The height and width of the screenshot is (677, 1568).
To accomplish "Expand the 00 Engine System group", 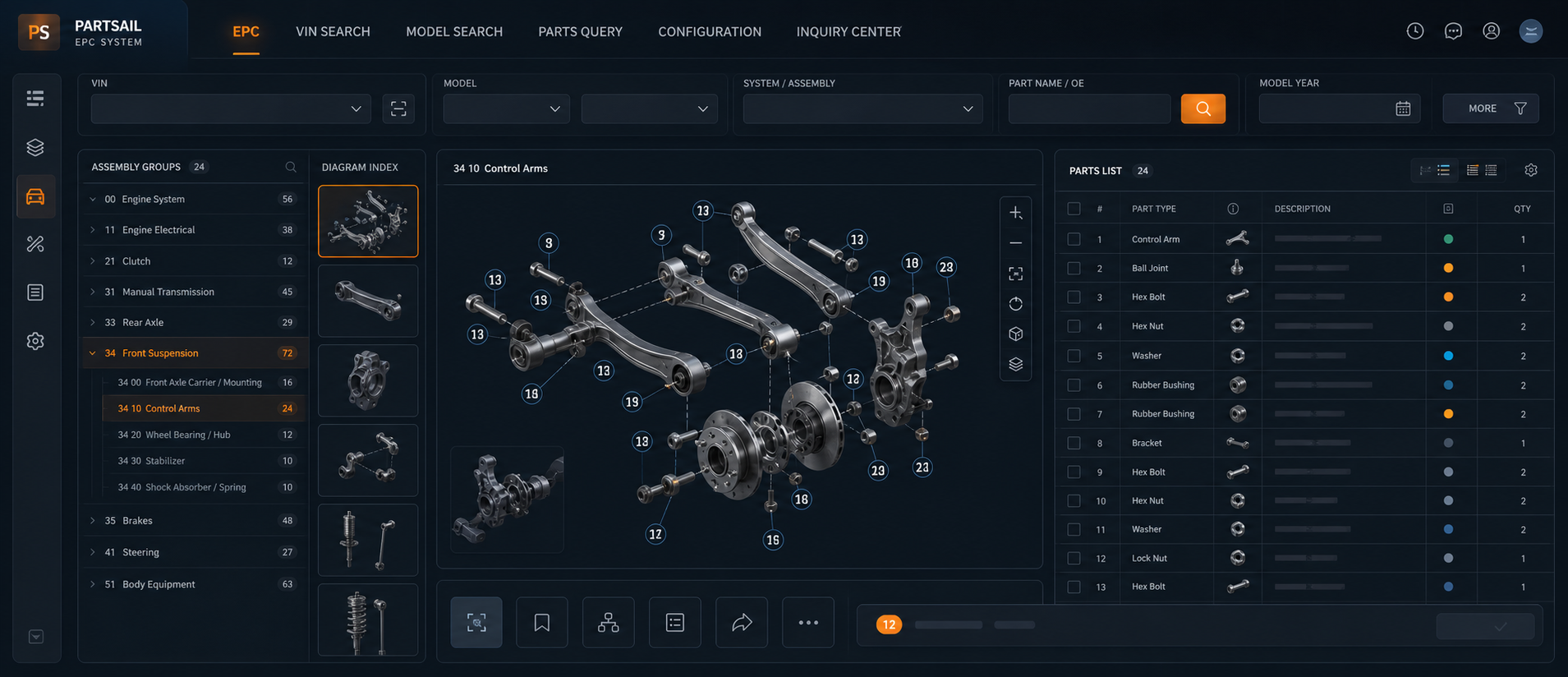I will (93, 199).
